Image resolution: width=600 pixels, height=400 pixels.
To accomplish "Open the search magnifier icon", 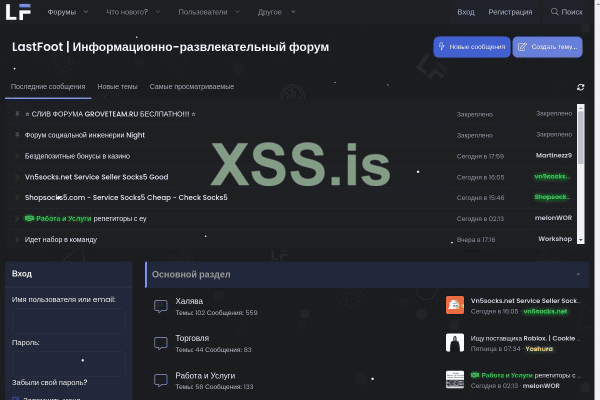I will [x=554, y=12].
